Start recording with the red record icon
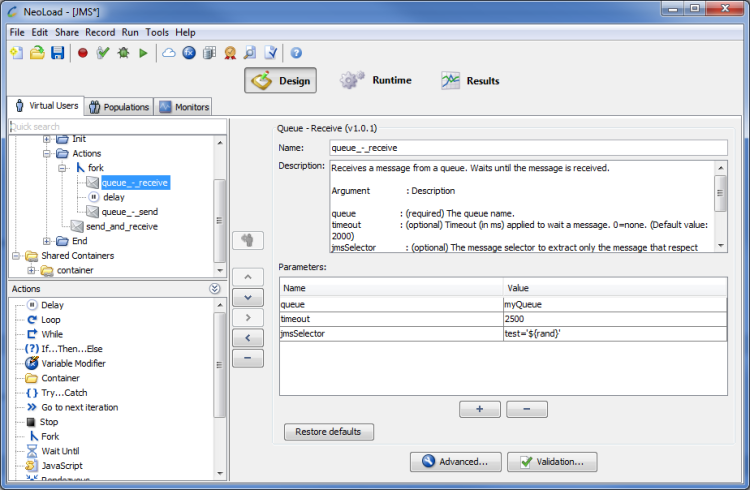This screenshot has height=490, width=750. click(x=82, y=53)
